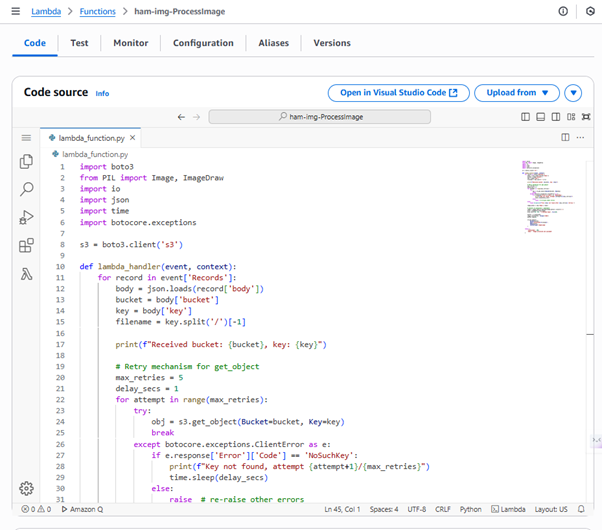Click the 'max_retries = 5' line
Image resolution: width=602 pixels, height=530 pixels.
(149, 378)
